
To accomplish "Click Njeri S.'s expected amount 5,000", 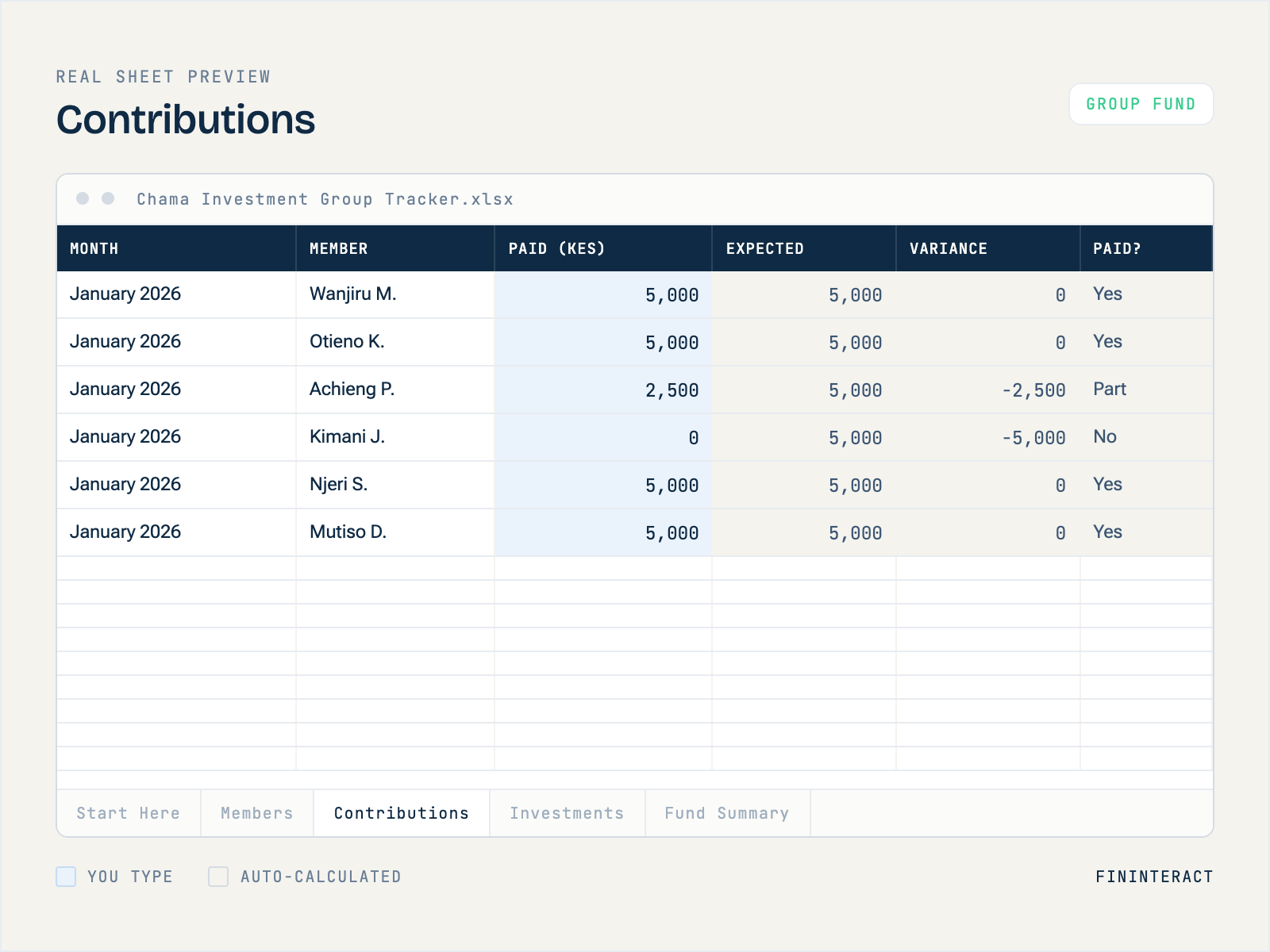I will click(x=804, y=485).
